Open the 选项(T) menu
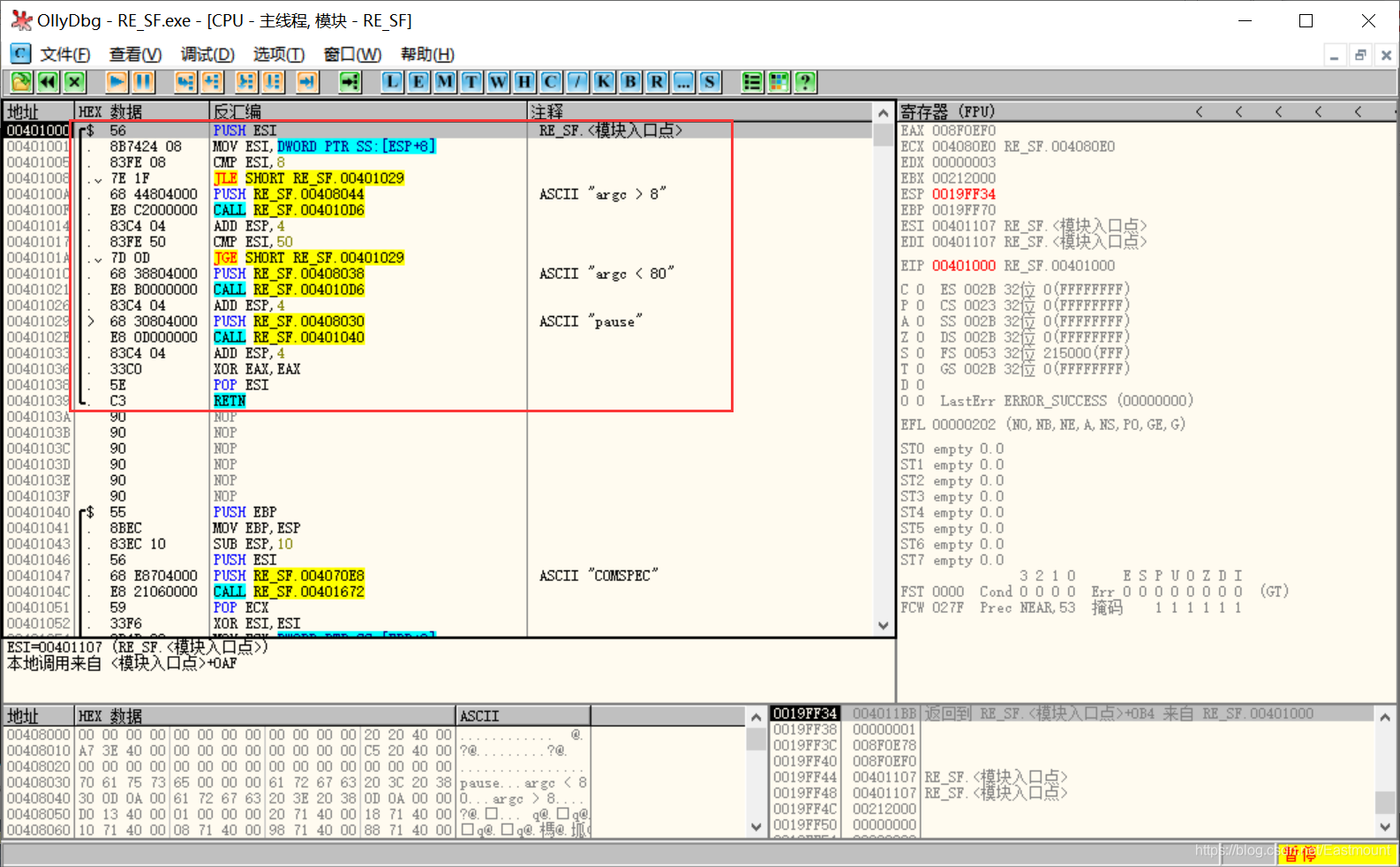1400x867 pixels. 279,55
